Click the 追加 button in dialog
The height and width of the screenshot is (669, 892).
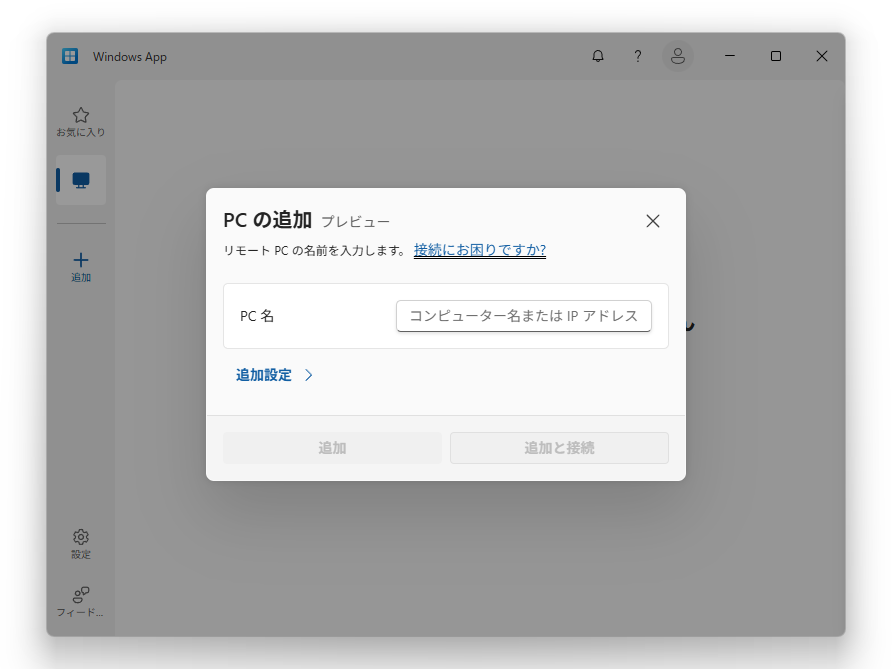[x=332, y=448]
